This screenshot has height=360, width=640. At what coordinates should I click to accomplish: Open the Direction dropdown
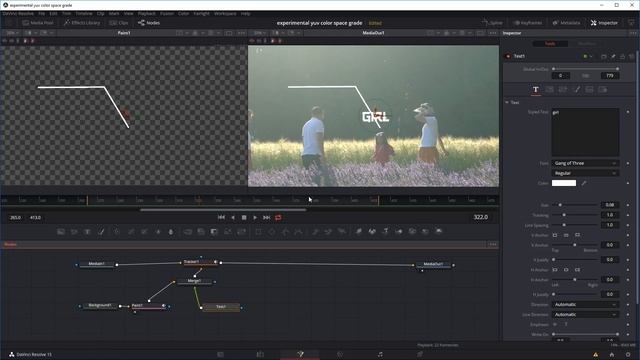click(585, 304)
